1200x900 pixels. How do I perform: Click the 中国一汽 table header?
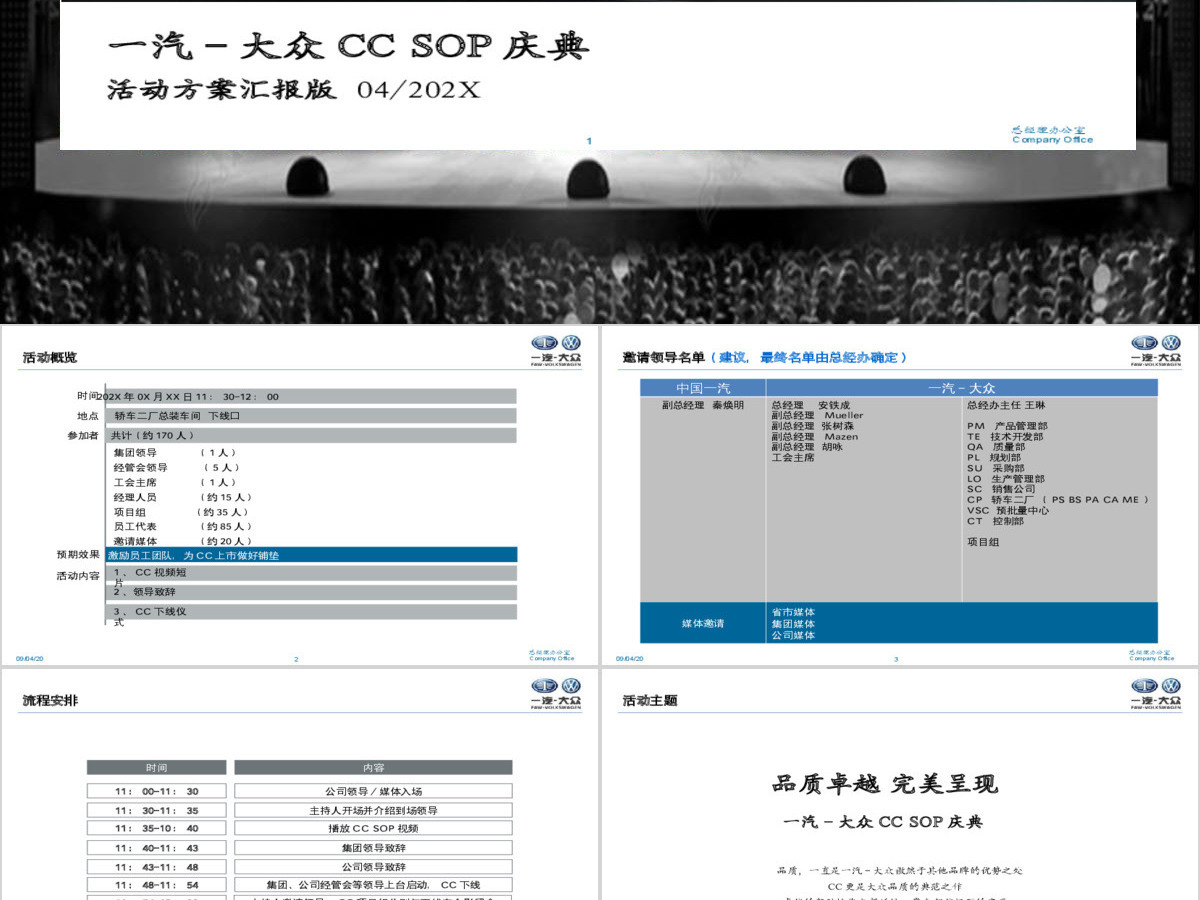703,388
